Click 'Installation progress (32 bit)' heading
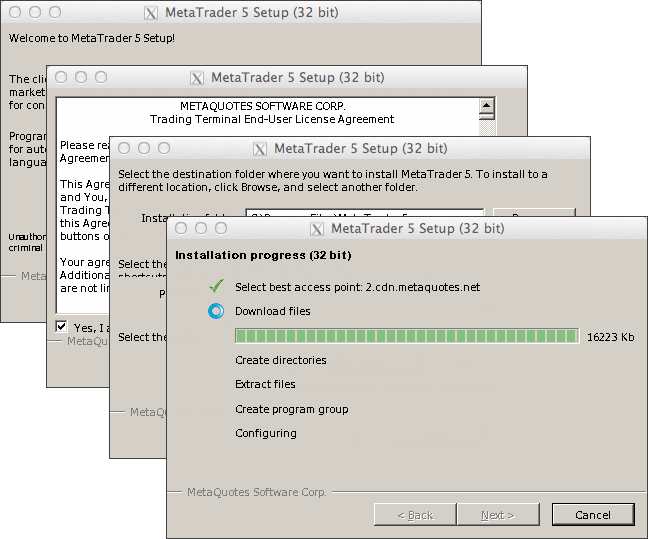This screenshot has height=539, width=648. coord(263,255)
